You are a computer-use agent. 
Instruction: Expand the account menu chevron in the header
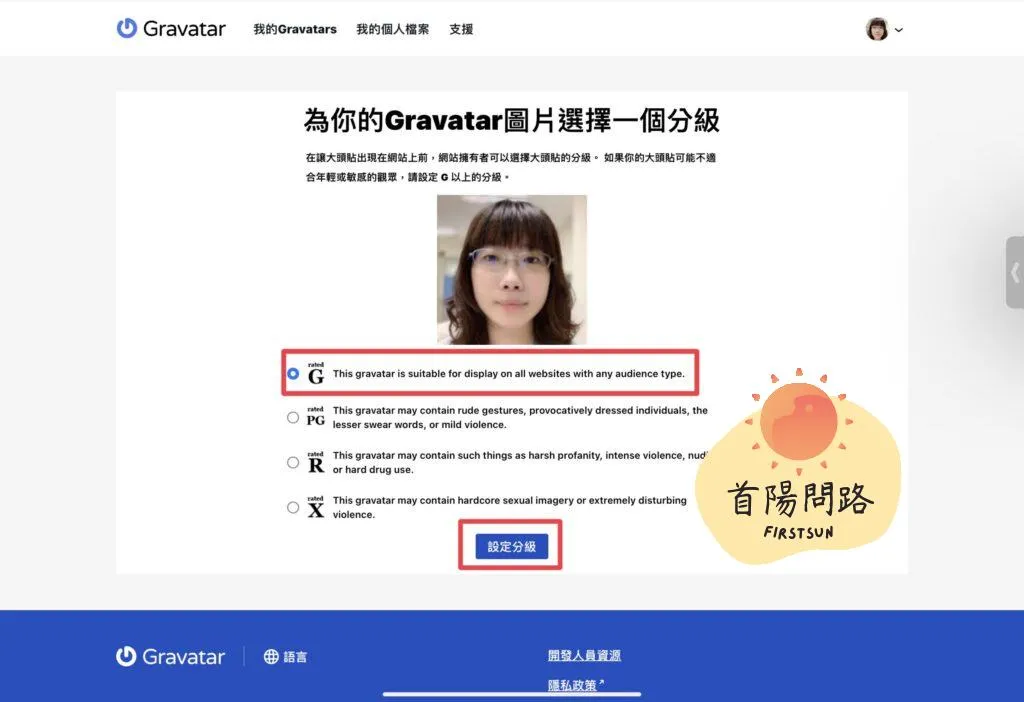899,30
